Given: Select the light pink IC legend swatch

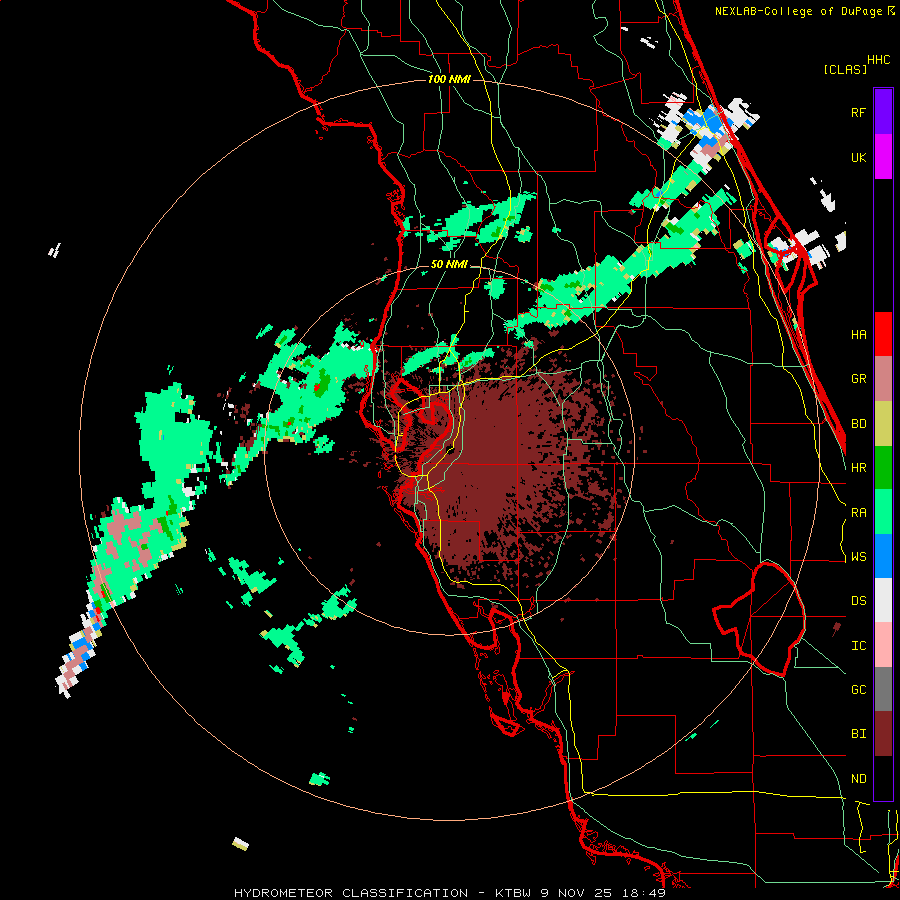Looking at the screenshot, I should tap(883, 645).
